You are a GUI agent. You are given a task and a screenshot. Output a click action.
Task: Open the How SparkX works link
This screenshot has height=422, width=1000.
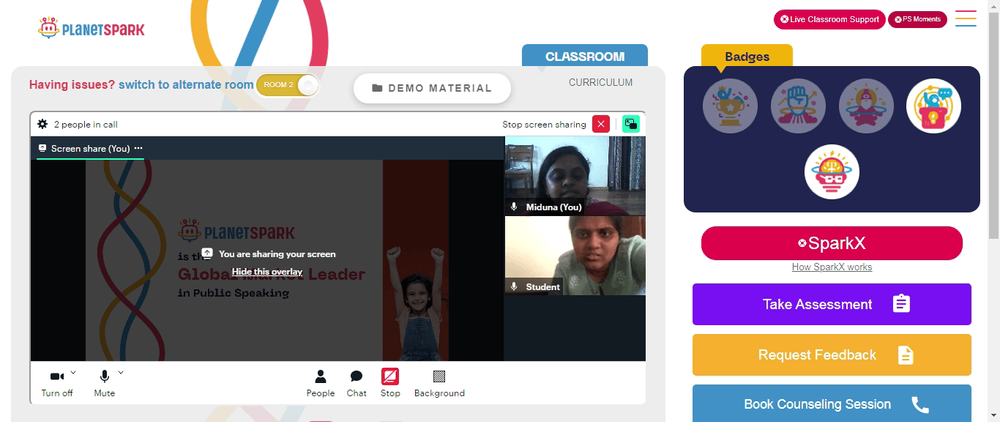point(832,267)
